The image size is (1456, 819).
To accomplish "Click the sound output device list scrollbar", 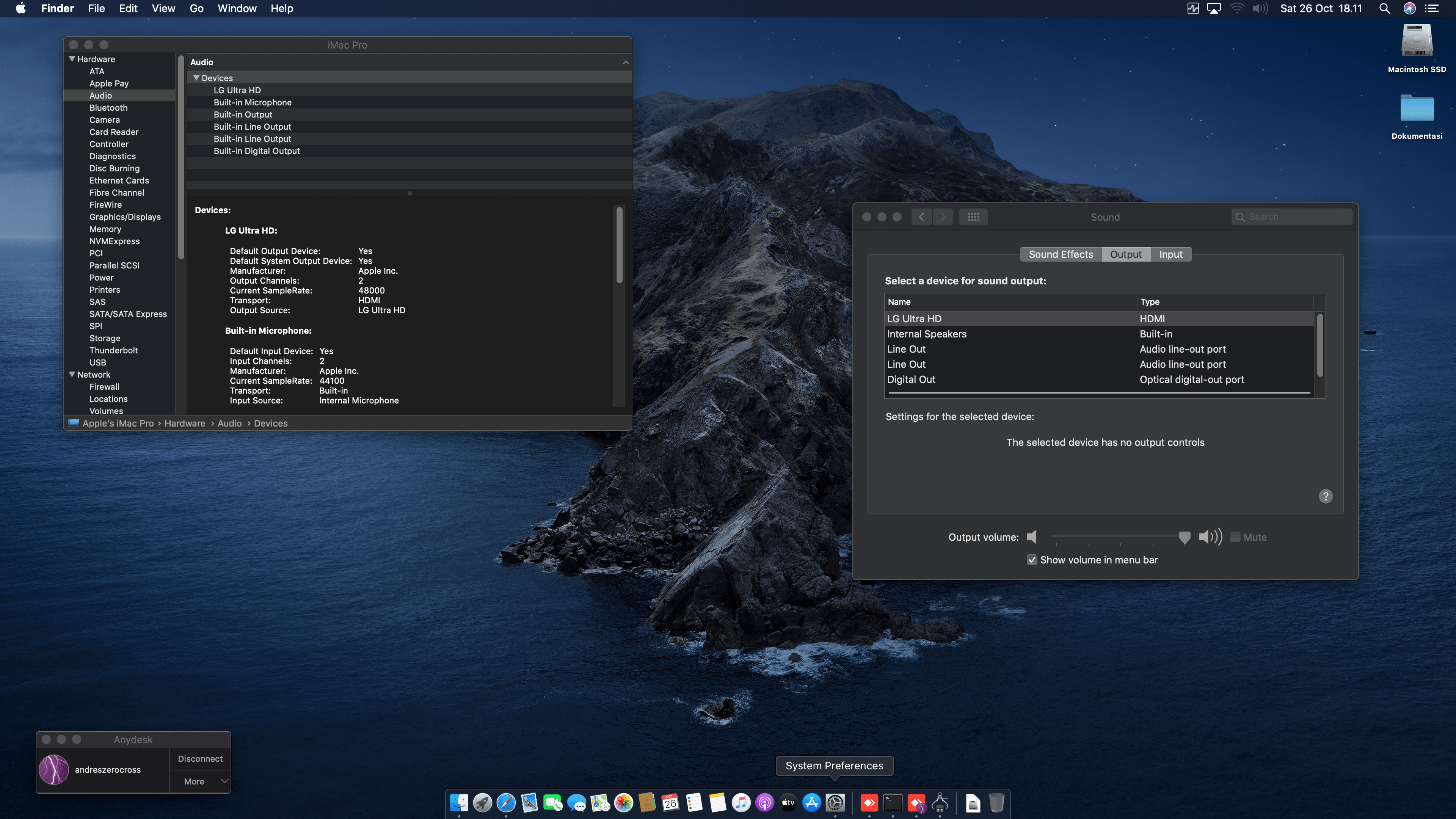I will click(1320, 345).
